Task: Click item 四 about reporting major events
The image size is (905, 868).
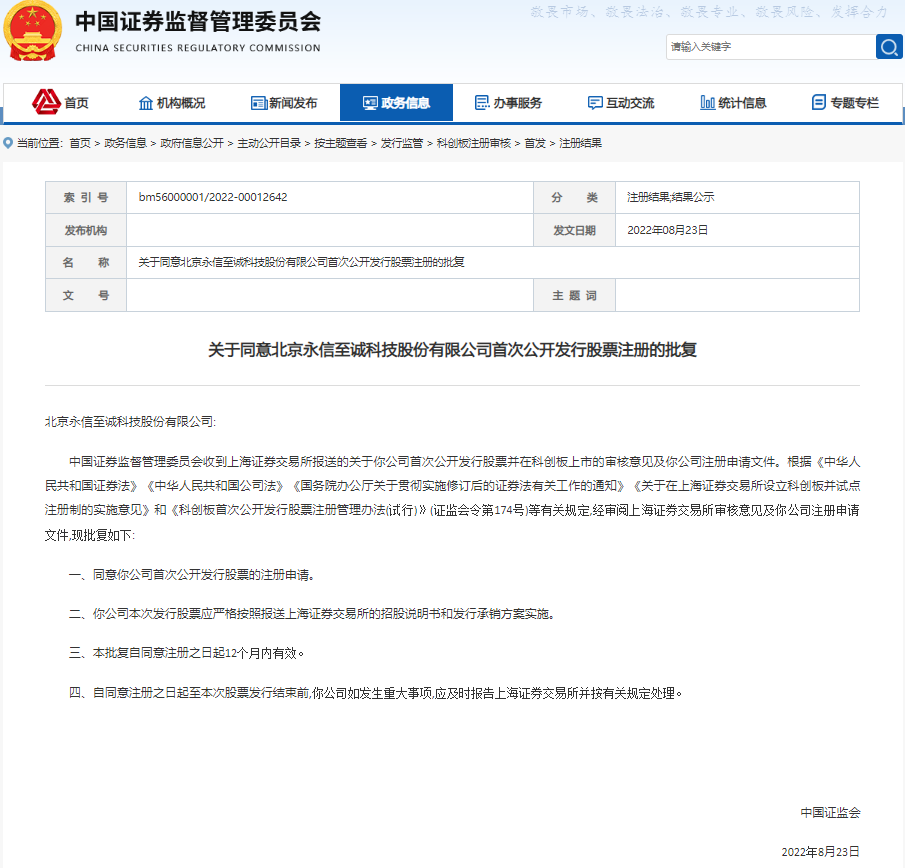Action: tap(376, 693)
